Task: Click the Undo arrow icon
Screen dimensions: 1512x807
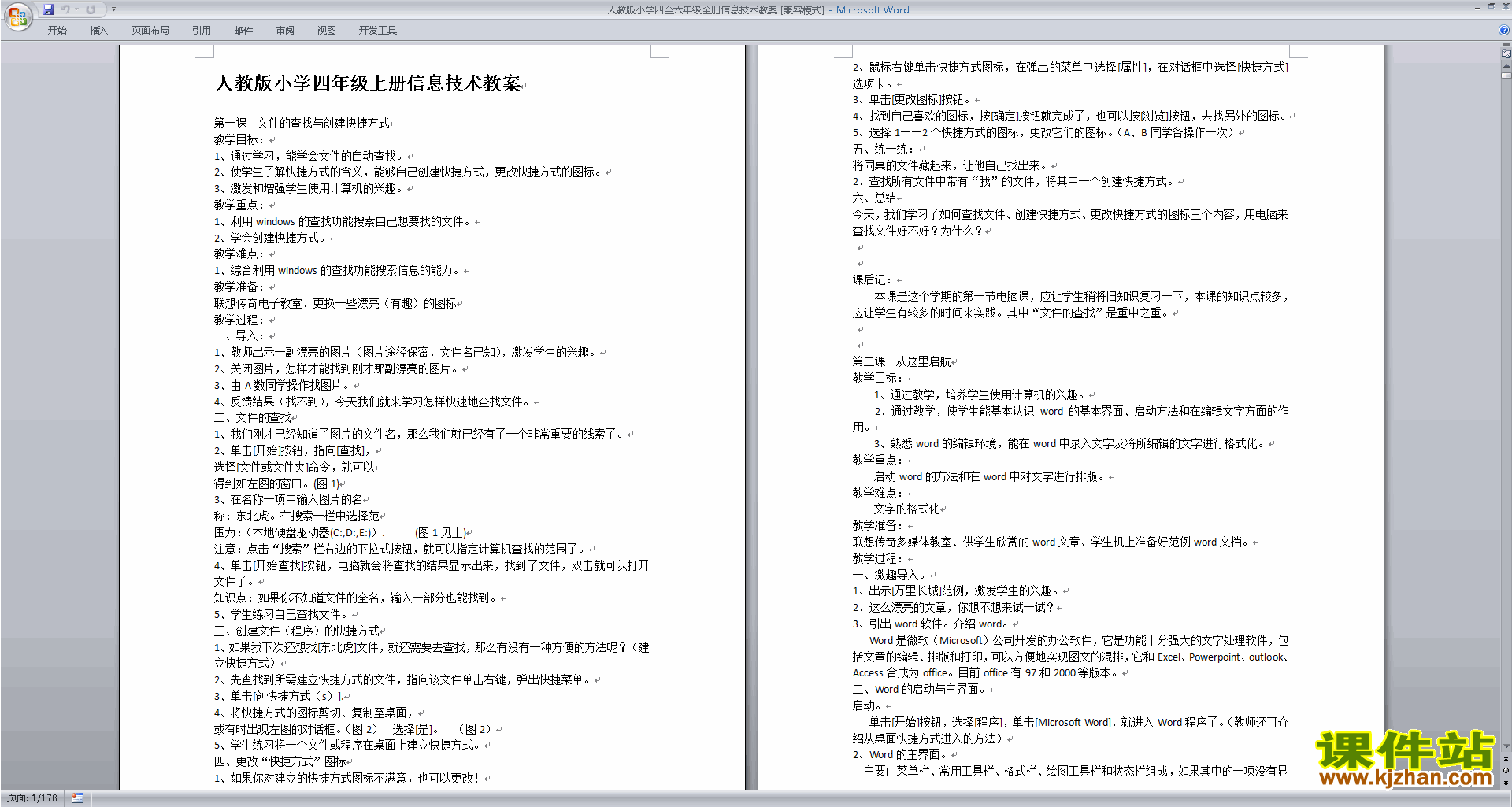Action: tap(65, 9)
